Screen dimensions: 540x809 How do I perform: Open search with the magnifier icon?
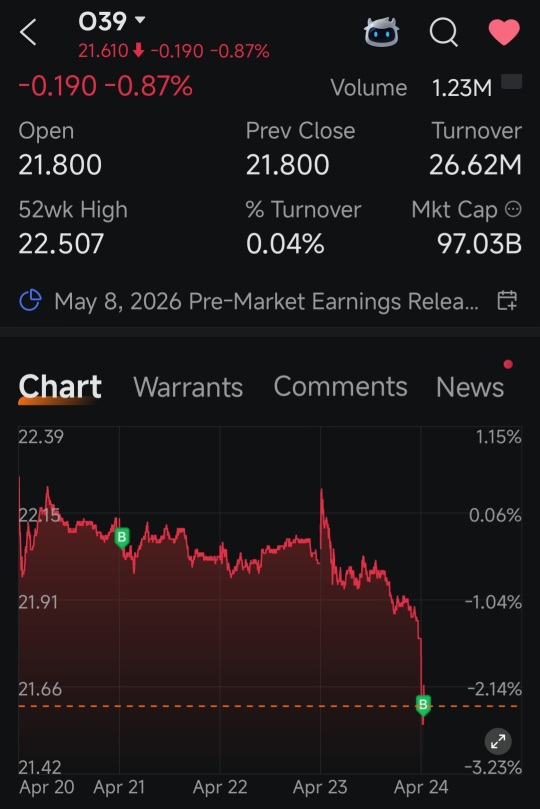pos(444,33)
